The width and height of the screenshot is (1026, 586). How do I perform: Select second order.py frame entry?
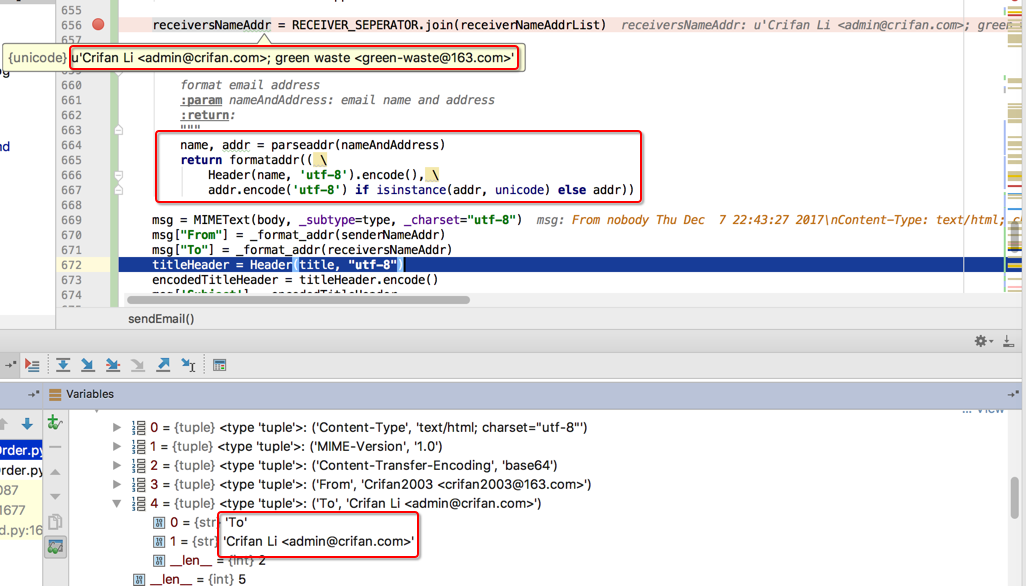click(21, 470)
